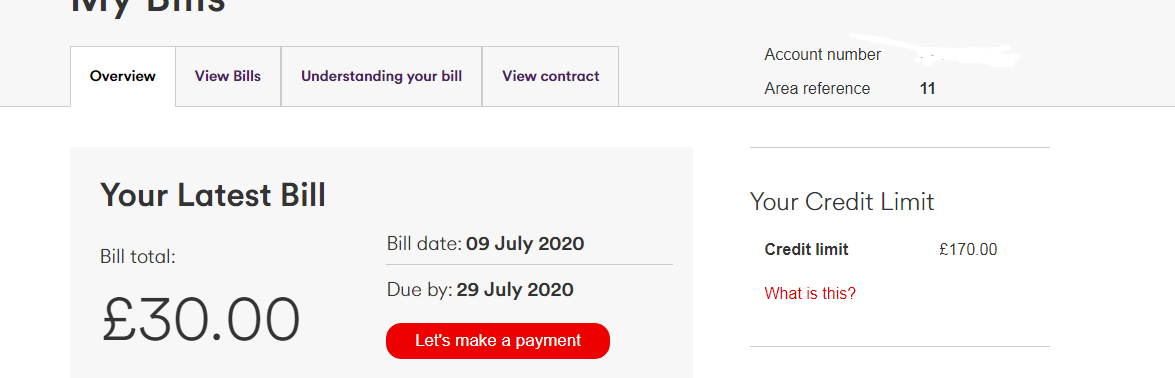The image size is (1175, 378).
Task: Click the £30.00 bill total amount
Action: click(x=201, y=320)
